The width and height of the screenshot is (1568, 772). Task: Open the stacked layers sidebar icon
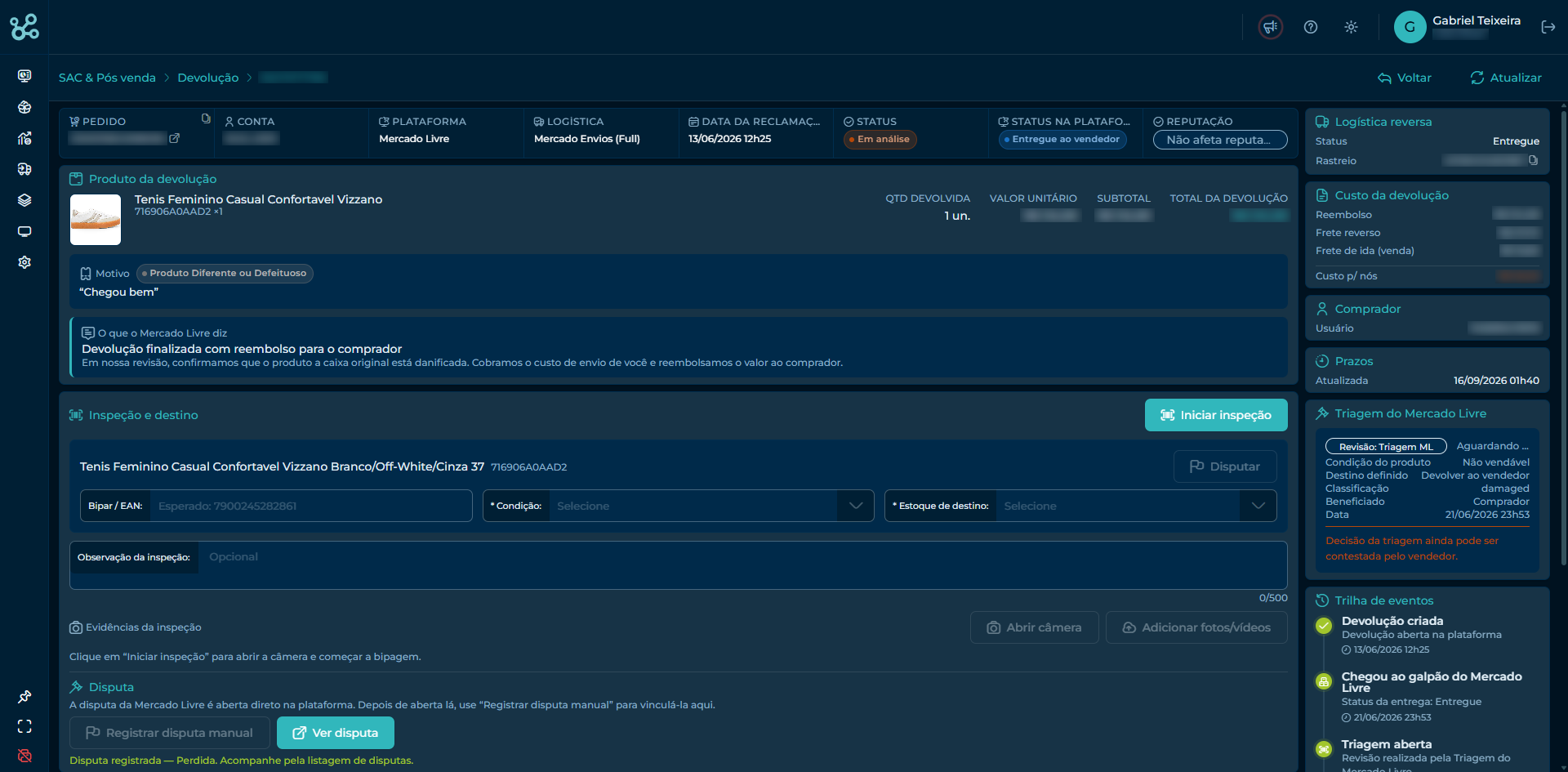click(x=24, y=200)
